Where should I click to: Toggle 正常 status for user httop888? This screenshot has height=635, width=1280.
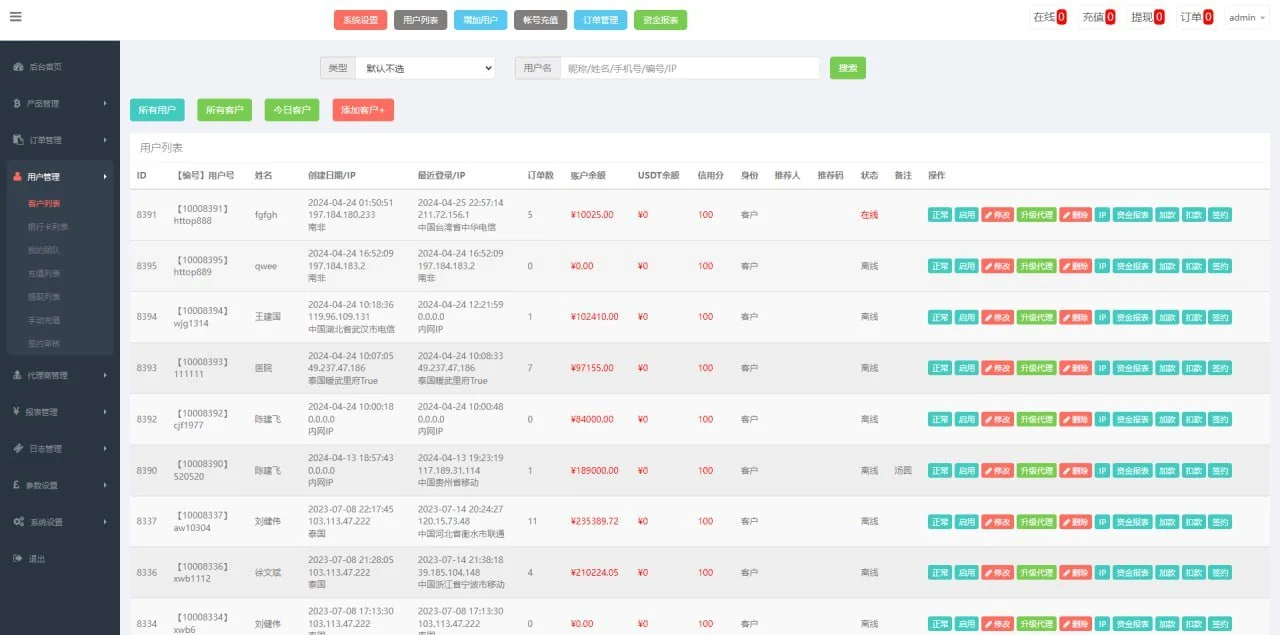pyautogui.click(x=940, y=215)
